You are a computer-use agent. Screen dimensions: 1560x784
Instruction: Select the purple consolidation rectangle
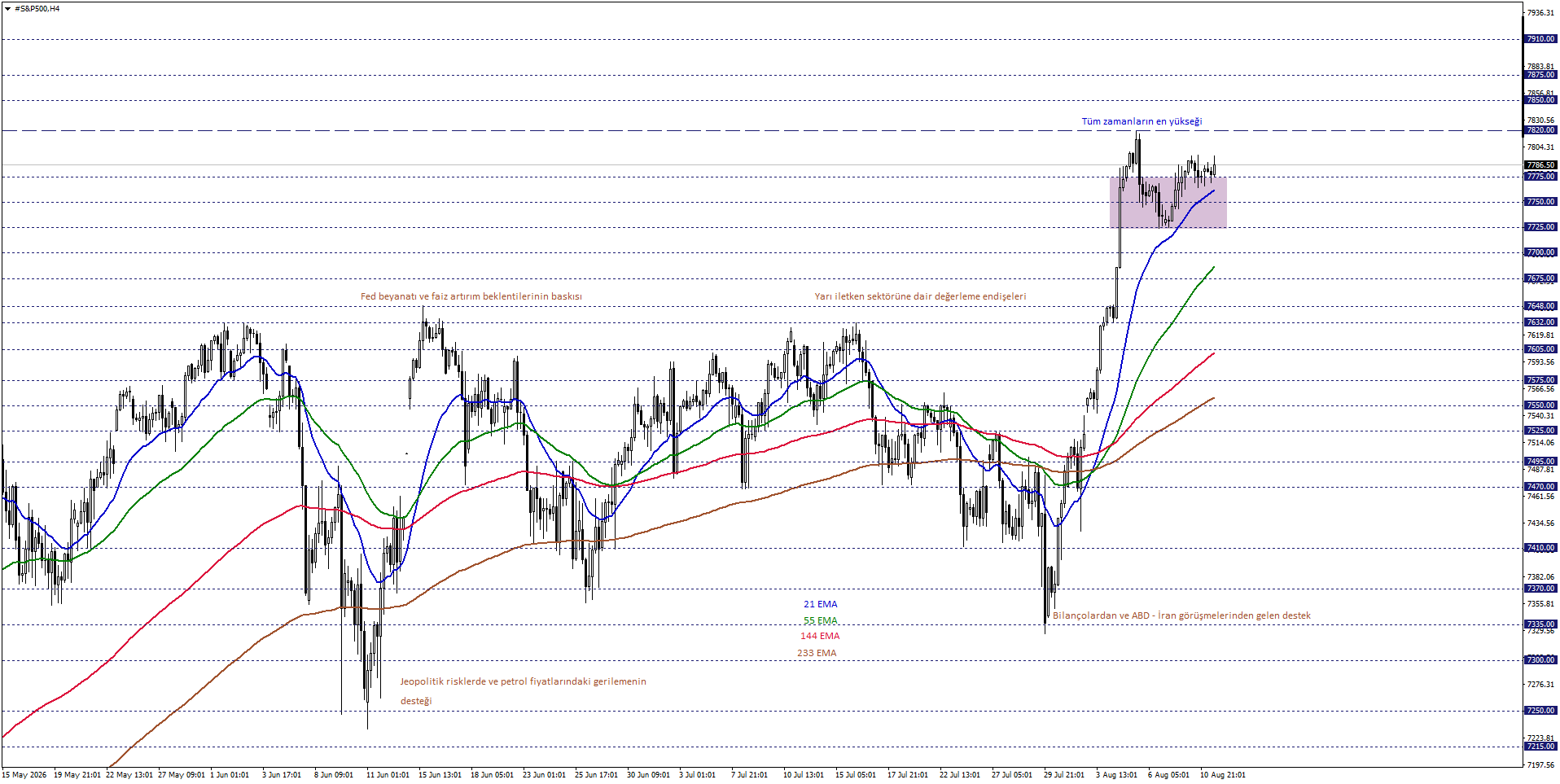[1168, 203]
